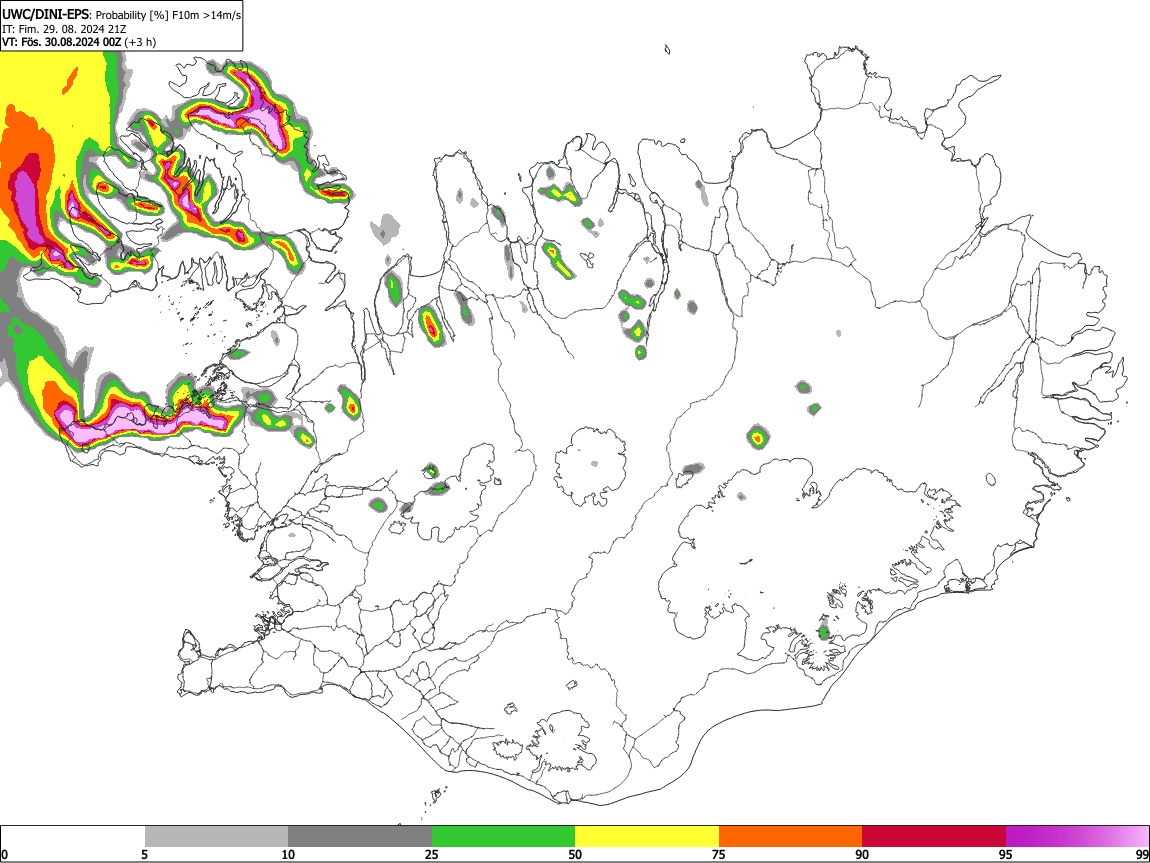Click the 'VT: Fös. 30.08.2024 00Z' line

[62, 43]
